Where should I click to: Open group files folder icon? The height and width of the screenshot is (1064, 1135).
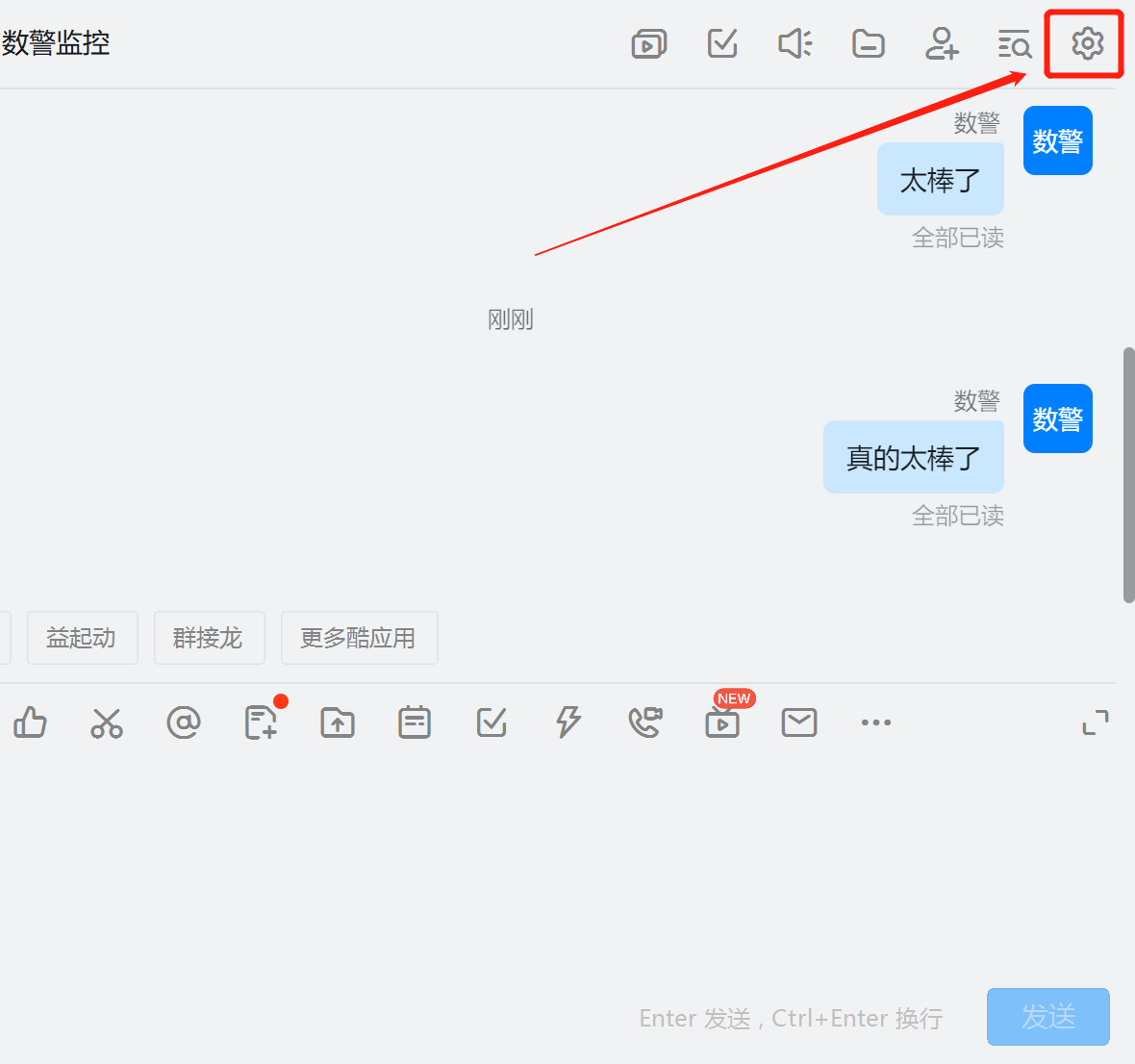868,44
